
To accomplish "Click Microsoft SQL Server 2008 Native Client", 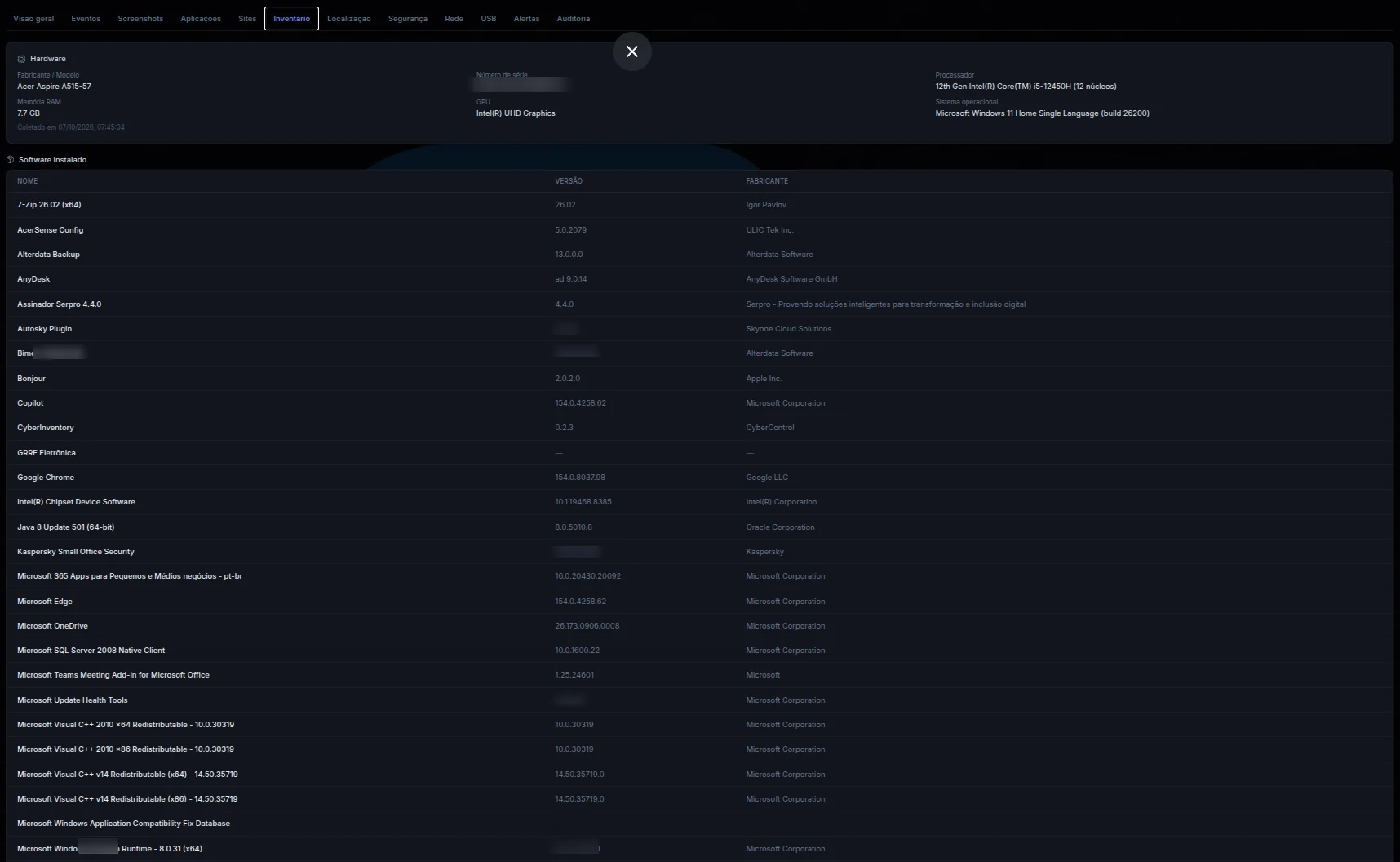I will pos(91,651).
